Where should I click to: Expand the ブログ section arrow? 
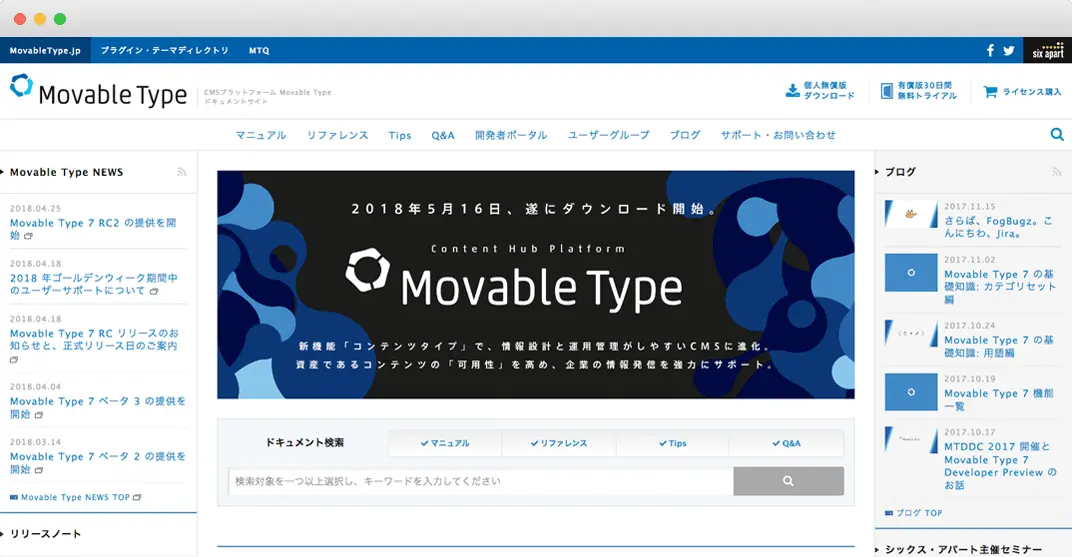pyautogui.click(x=877, y=172)
